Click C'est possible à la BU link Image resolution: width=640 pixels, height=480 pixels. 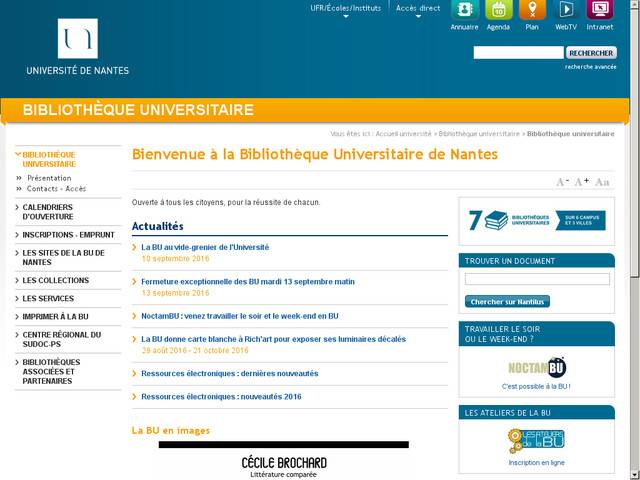pyautogui.click(x=536, y=387)
